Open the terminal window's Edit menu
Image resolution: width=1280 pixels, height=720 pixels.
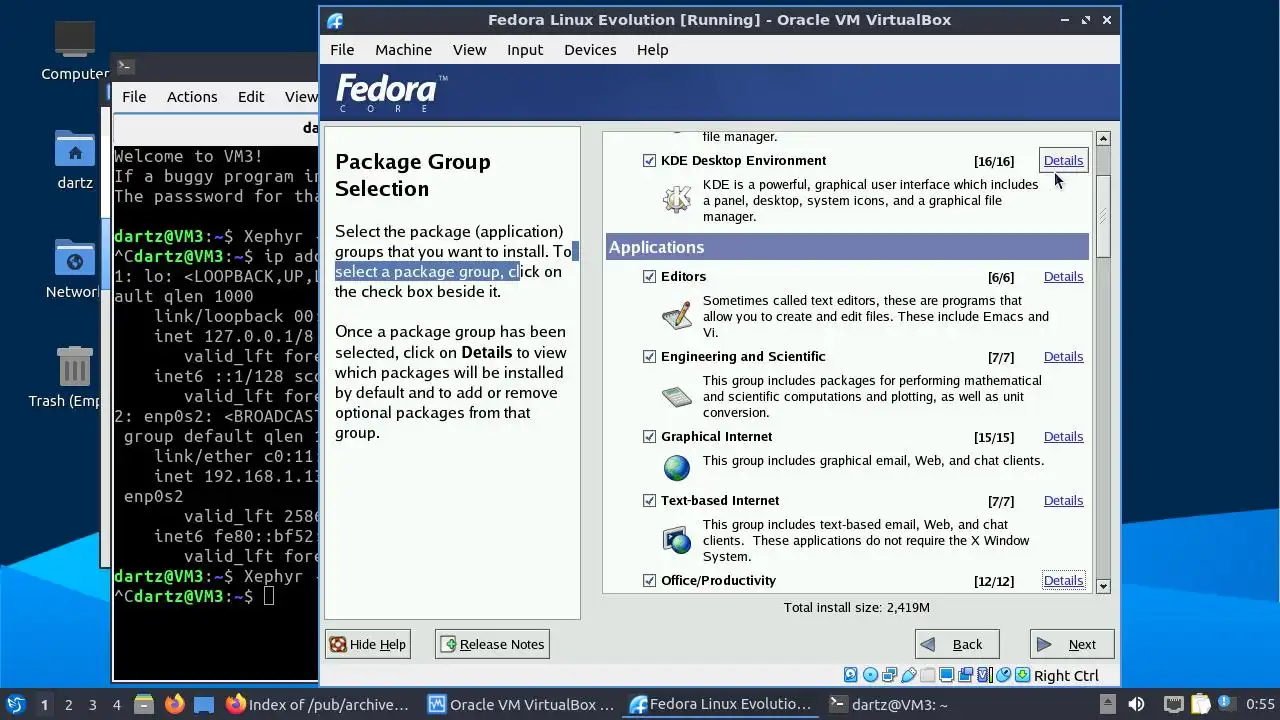251,96
